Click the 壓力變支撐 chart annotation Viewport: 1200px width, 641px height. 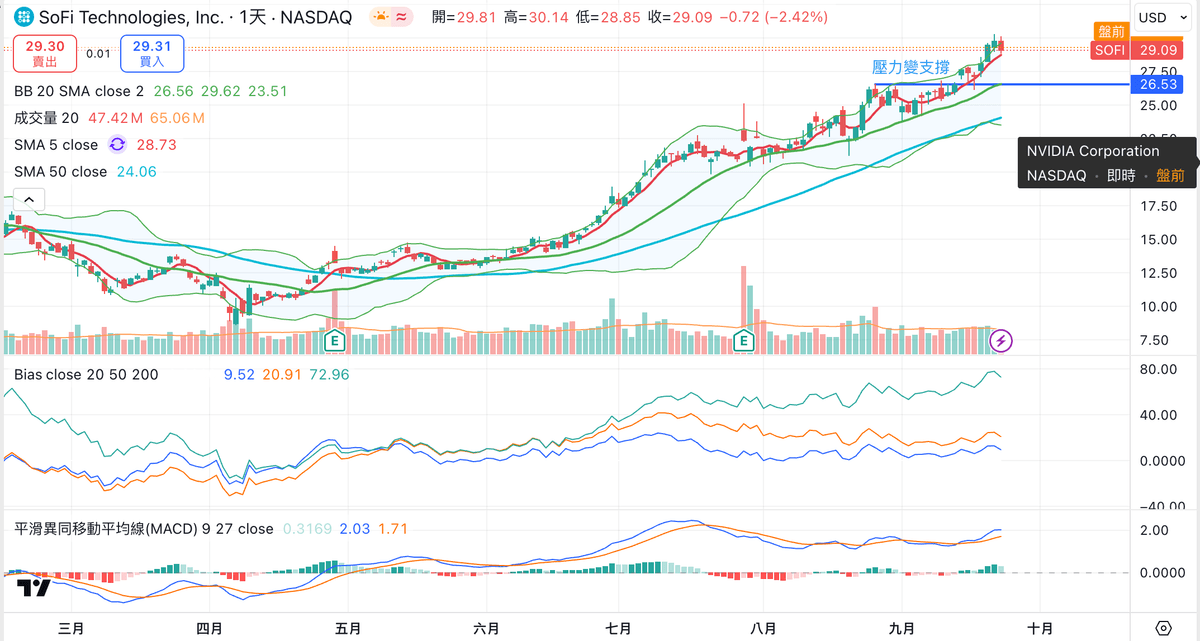pos(911,67)
